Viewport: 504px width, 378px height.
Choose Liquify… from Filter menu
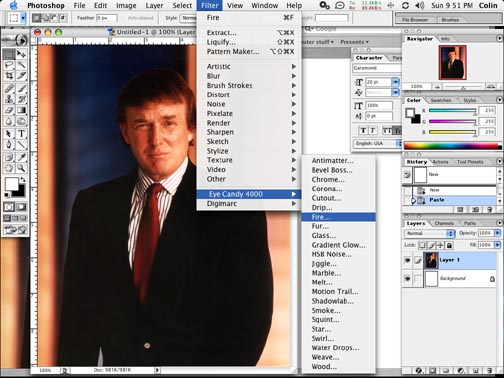pos(249,42)
